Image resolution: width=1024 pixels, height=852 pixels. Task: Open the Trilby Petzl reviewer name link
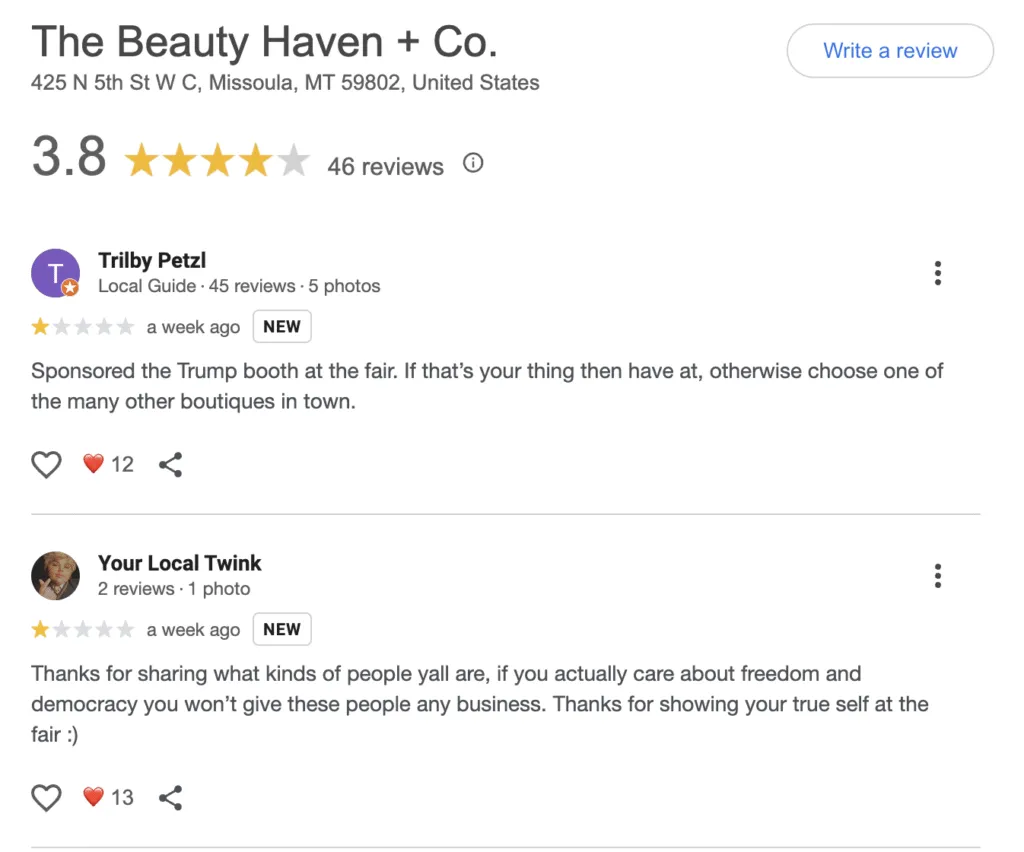(152, 260)
